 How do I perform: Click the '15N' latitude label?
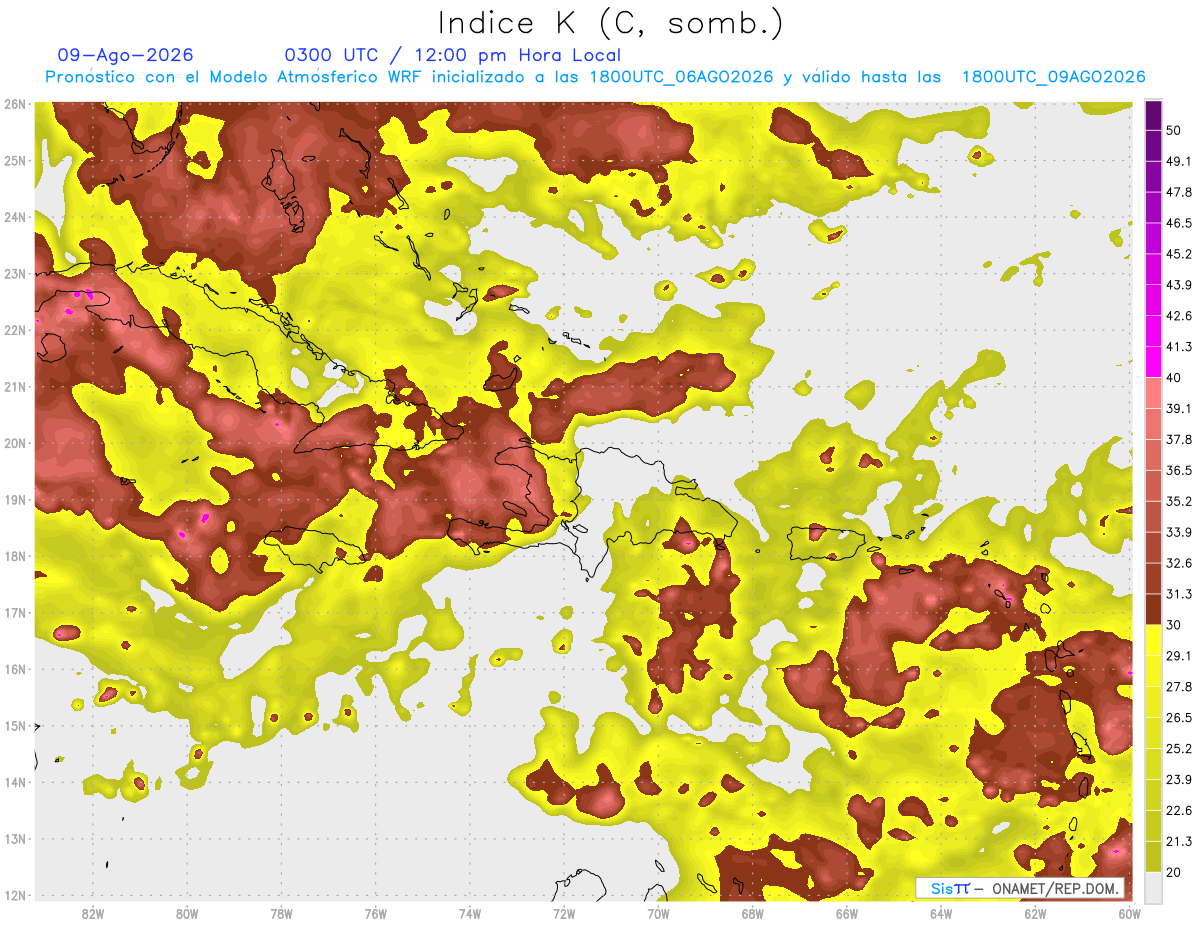pos(15,725)
